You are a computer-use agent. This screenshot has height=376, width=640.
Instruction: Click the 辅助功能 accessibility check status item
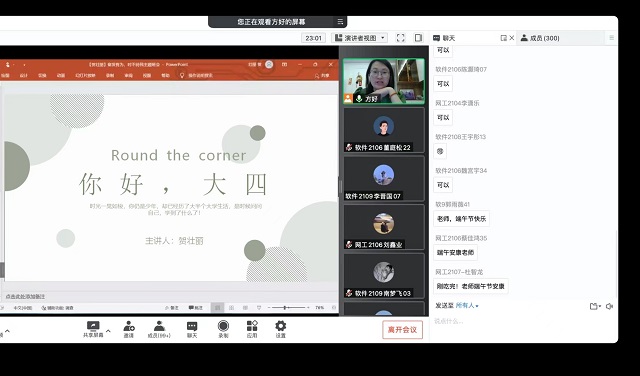pyautogui.click(x=58, y=308)
